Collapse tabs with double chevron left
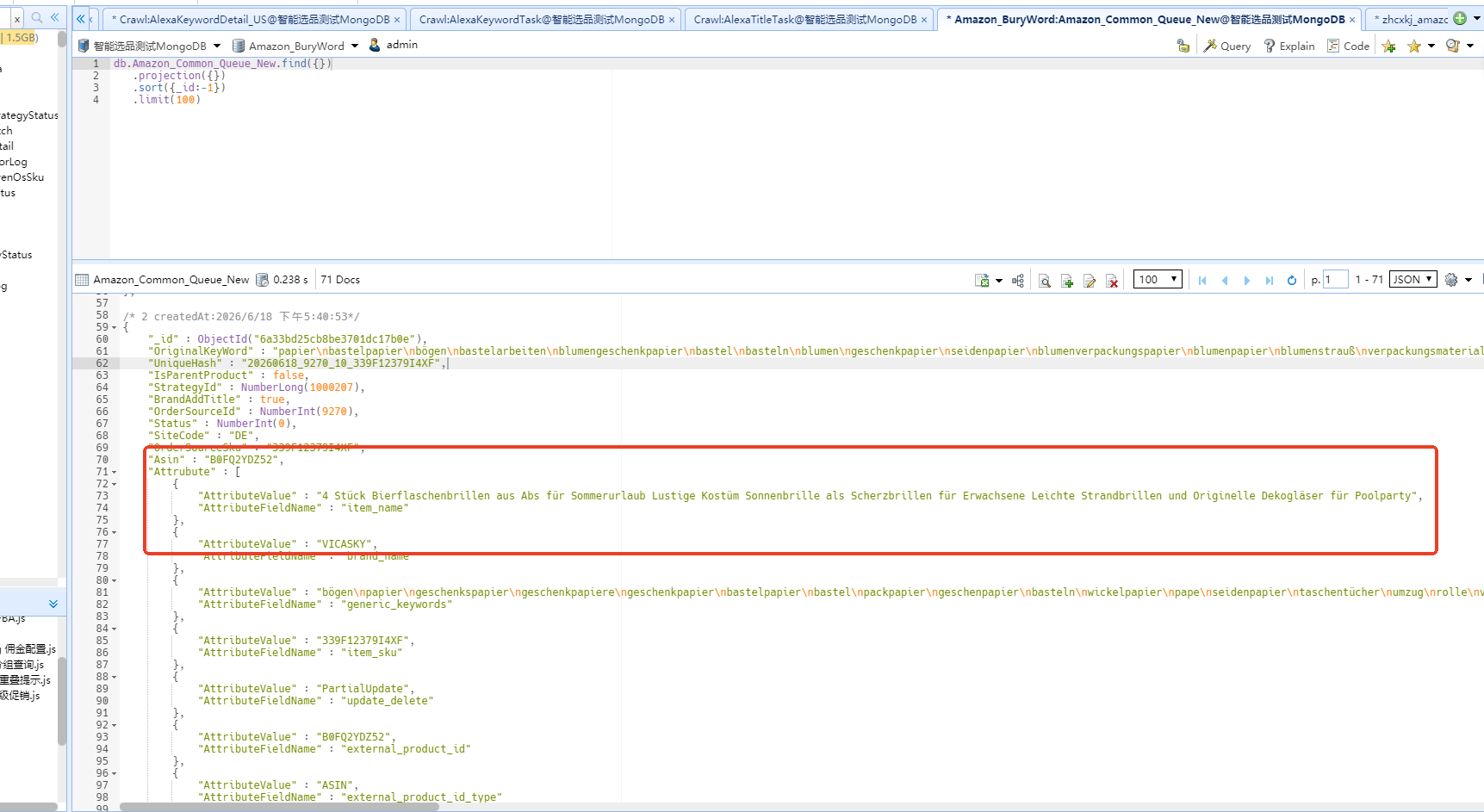1484x812 pixels. (x=80, y=18)
